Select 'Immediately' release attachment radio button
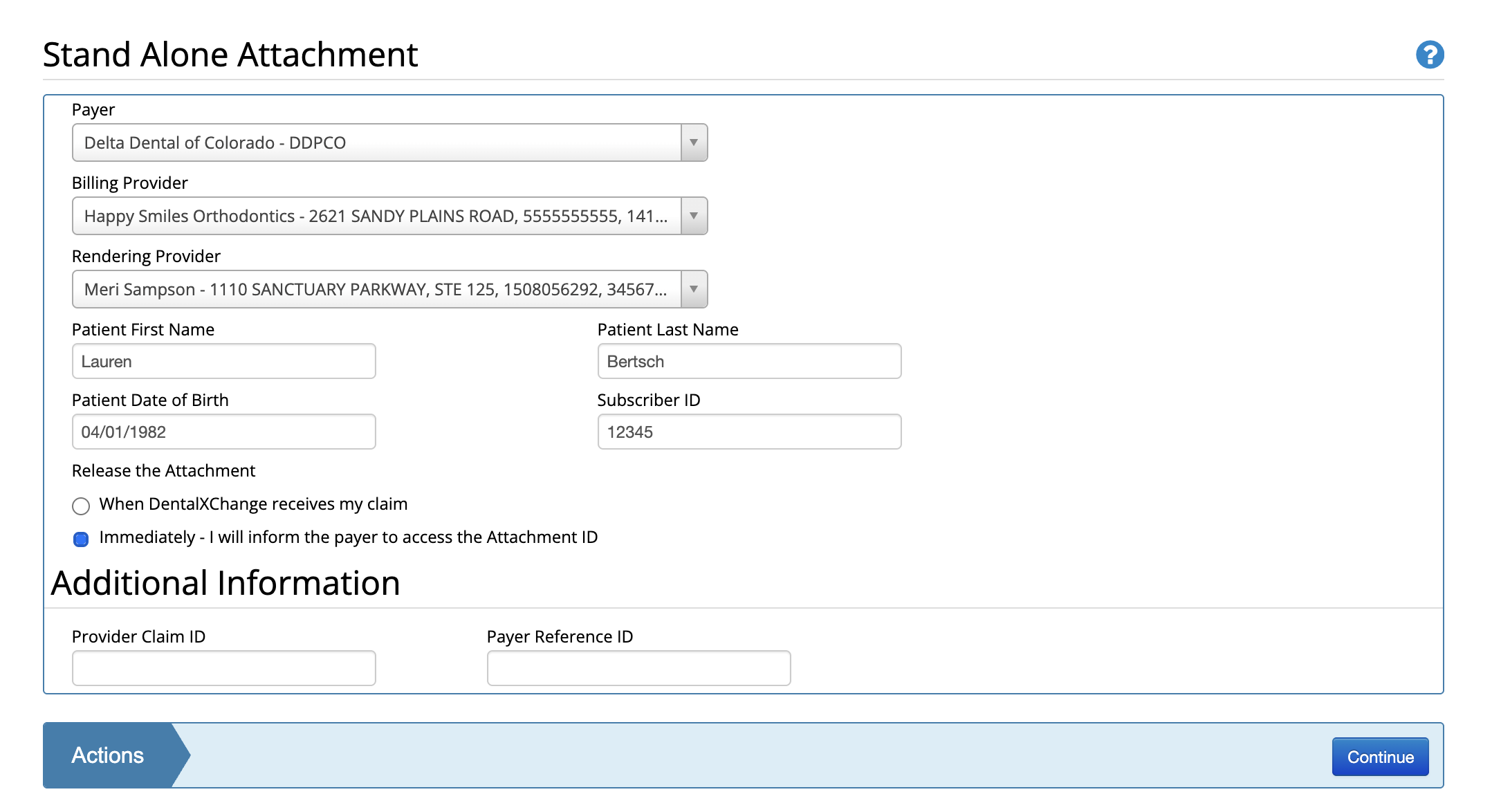1501x812 pixels. [x=81, y=539]
